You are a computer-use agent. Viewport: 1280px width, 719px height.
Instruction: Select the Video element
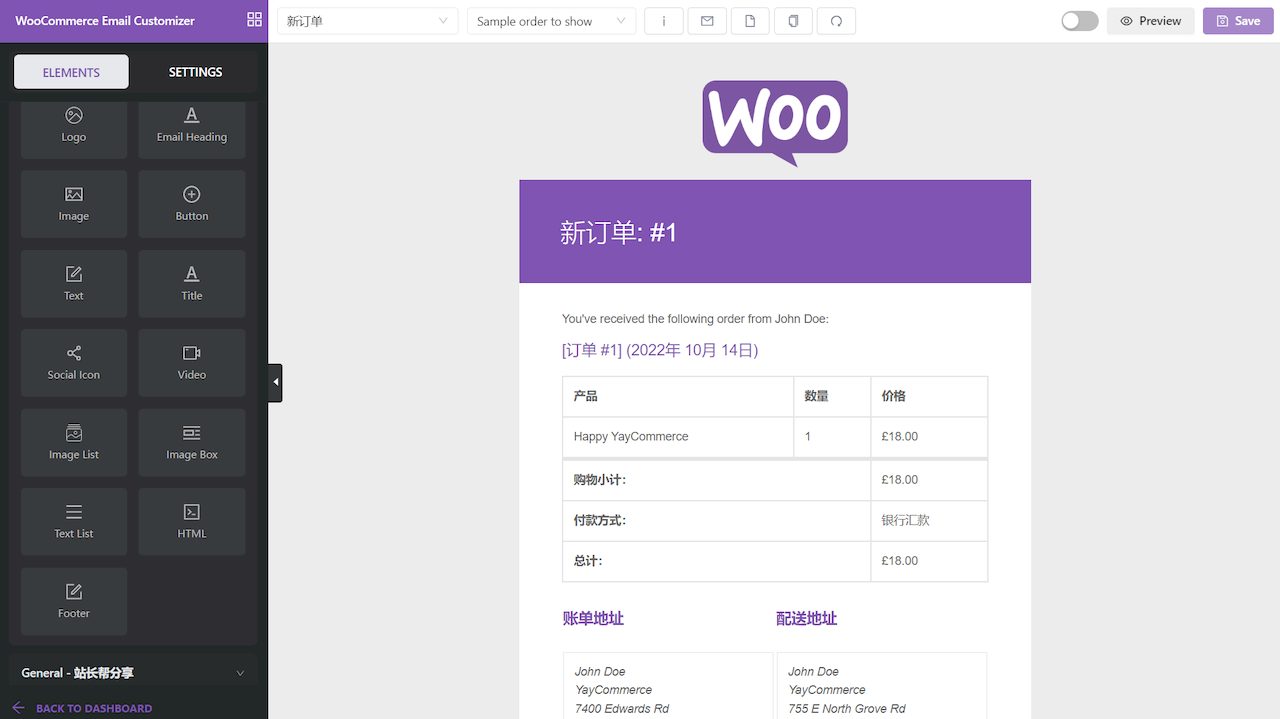coord(192,362)
